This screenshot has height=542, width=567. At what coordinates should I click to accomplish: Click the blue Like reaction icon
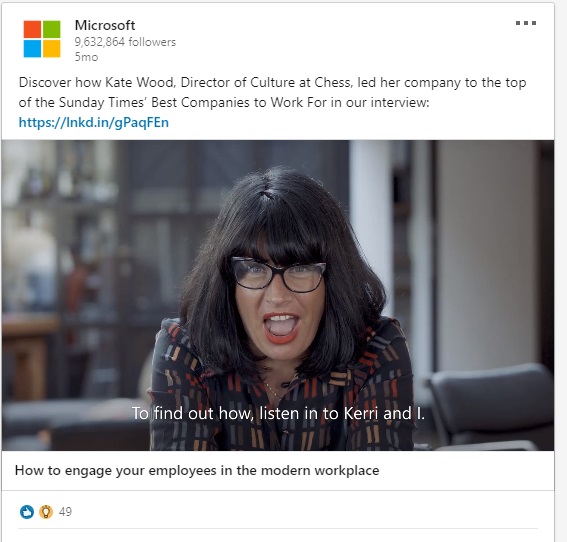27,512
